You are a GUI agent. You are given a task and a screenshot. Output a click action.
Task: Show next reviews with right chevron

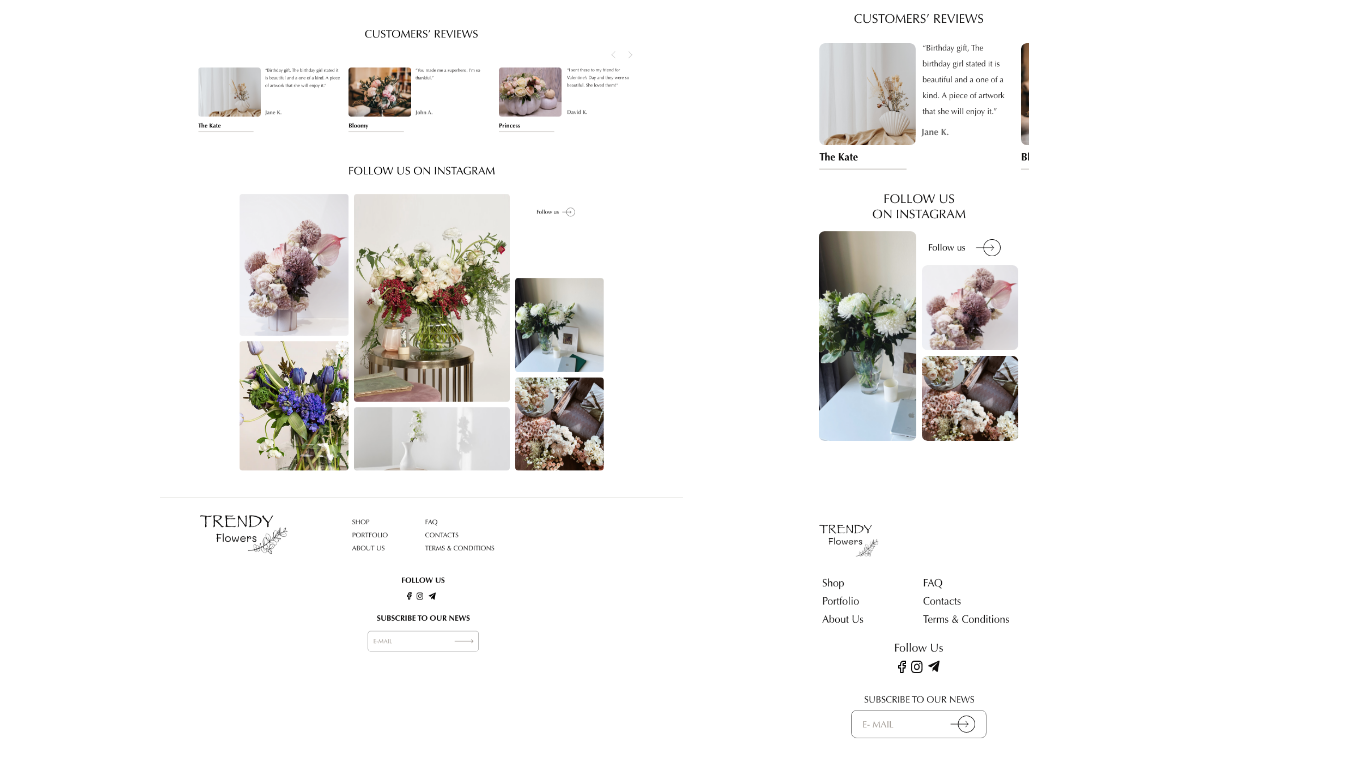(x=630, y=55)
